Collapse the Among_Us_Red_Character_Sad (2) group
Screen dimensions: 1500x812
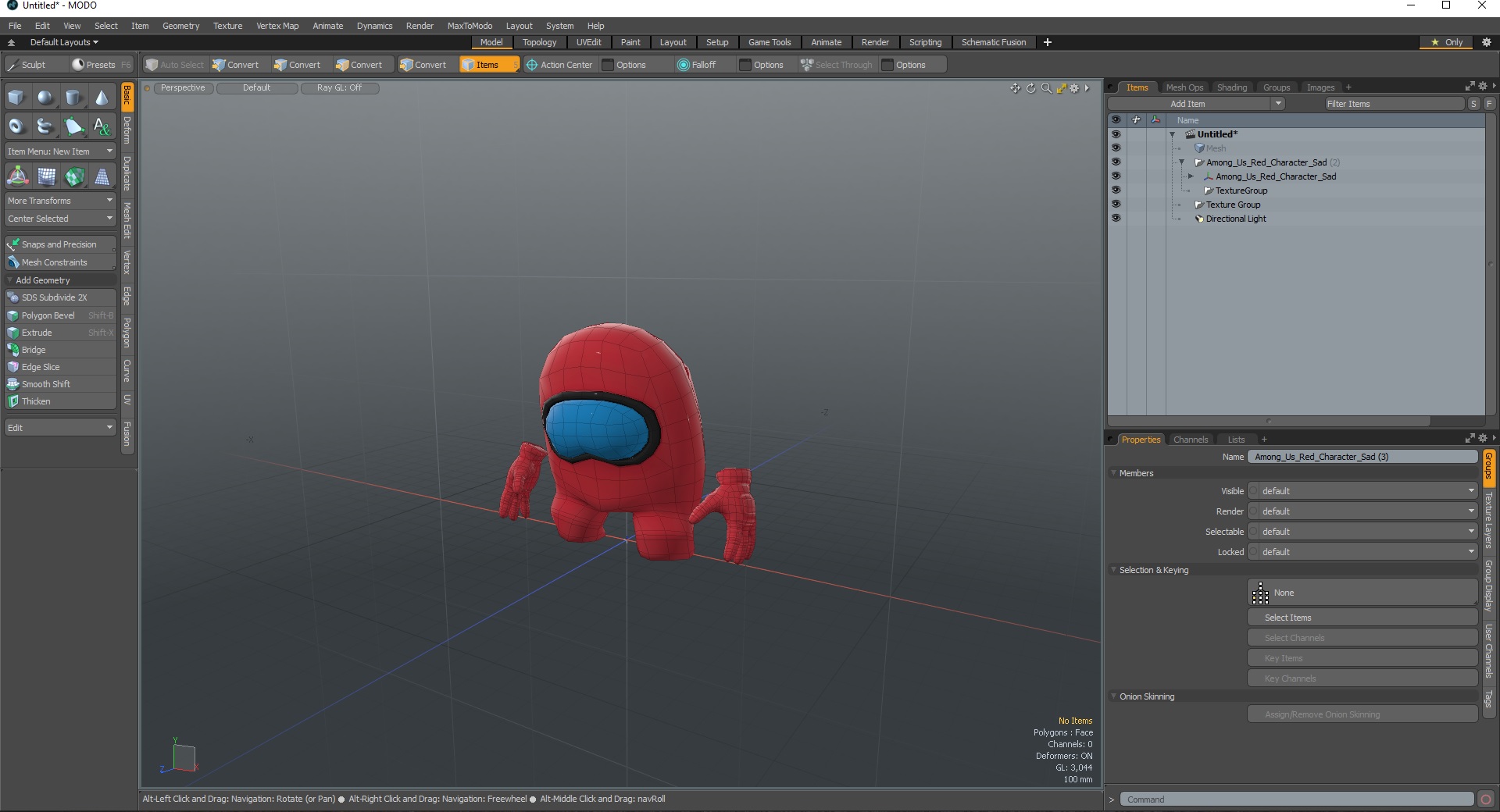click(1181, 162)
